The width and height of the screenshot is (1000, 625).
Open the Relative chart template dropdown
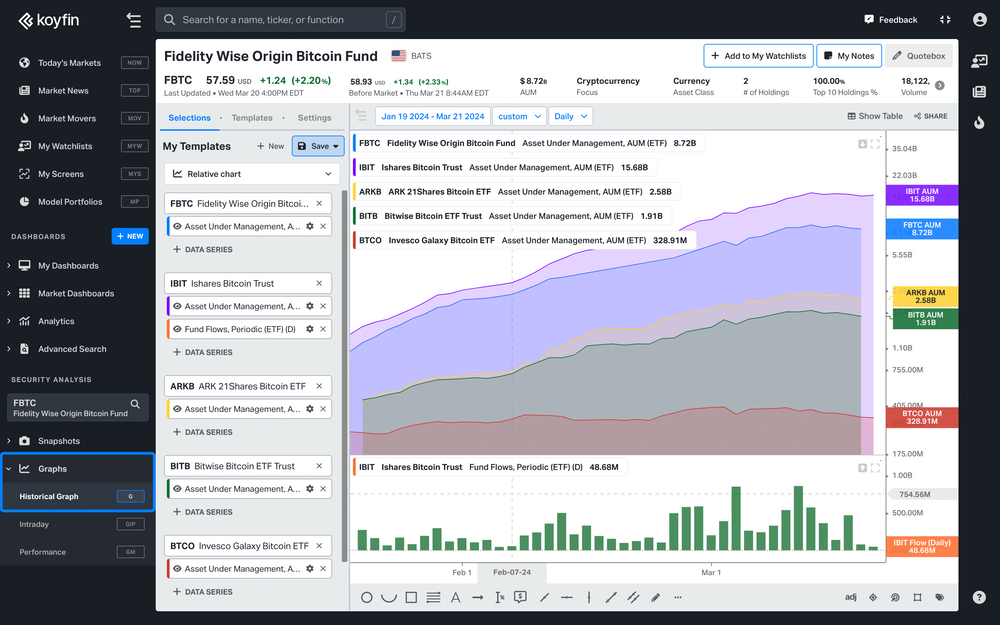pos(252,173)
